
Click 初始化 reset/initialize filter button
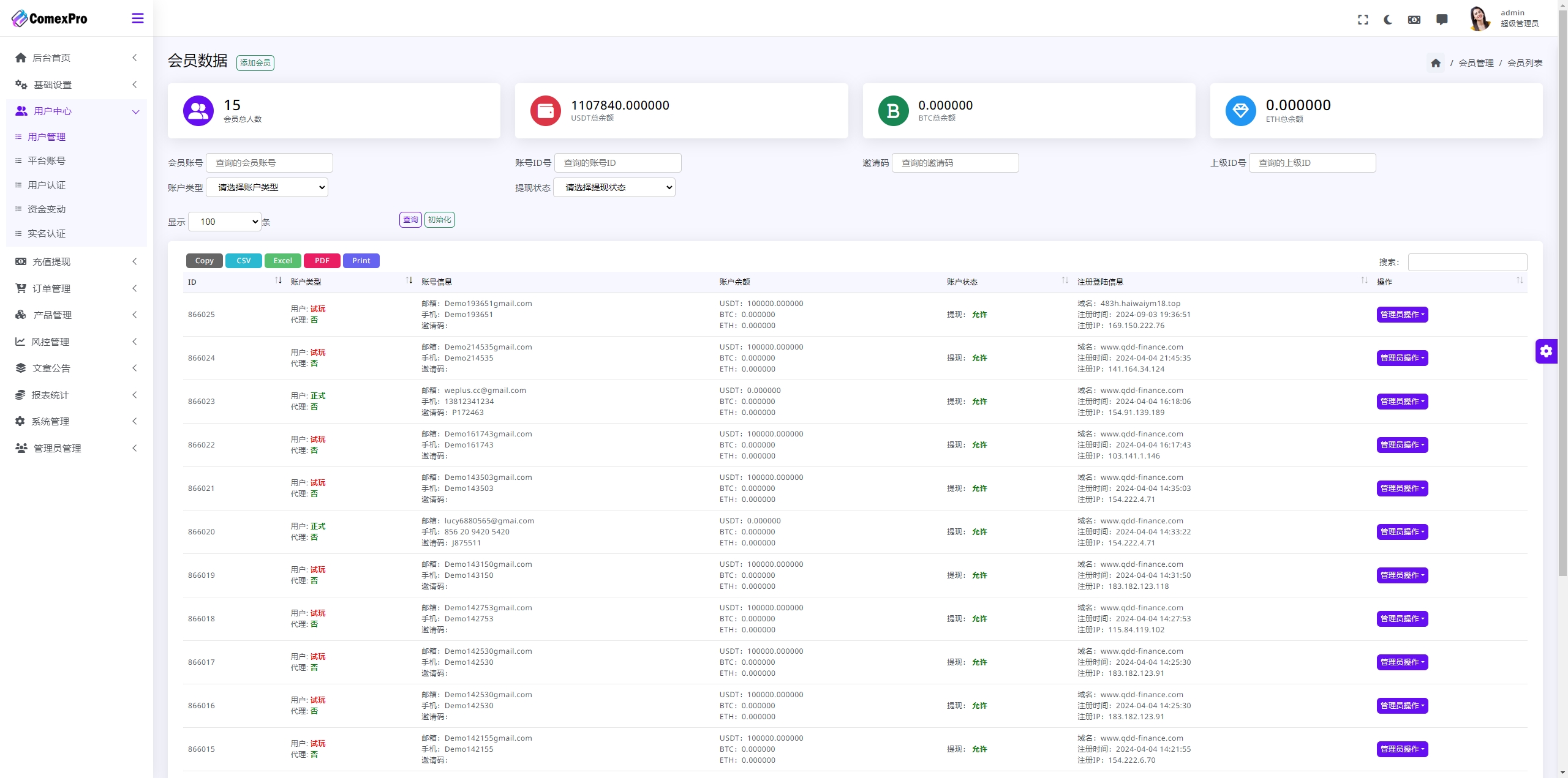click(x=440, y=220)
